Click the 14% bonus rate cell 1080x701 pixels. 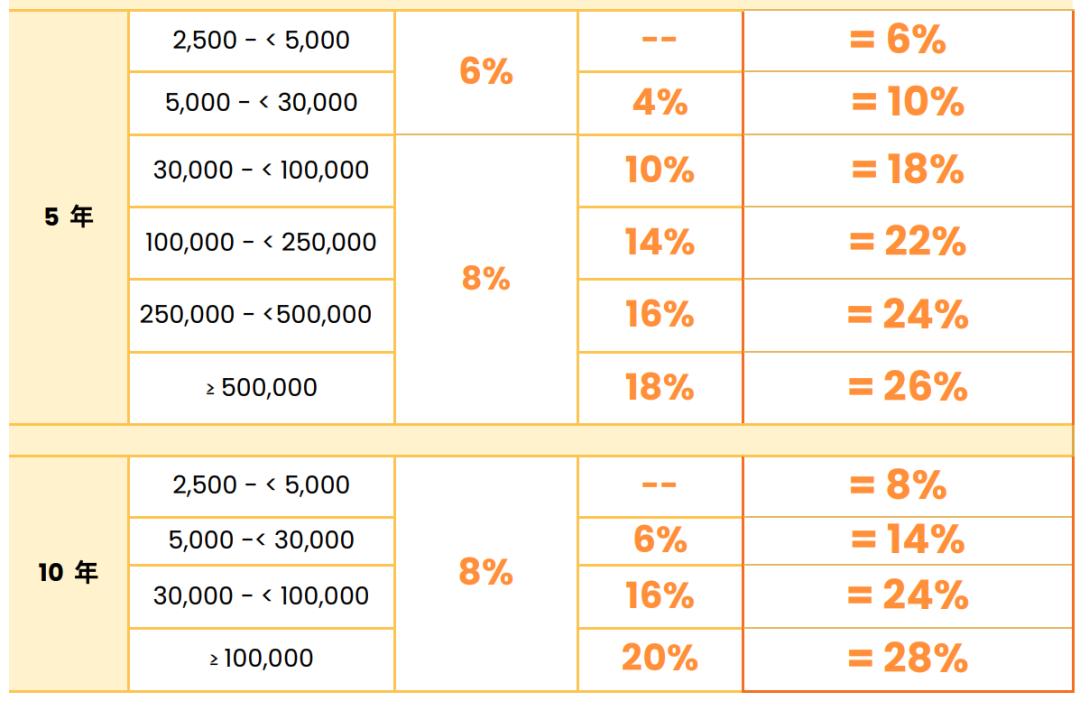(x=660, y=242)
